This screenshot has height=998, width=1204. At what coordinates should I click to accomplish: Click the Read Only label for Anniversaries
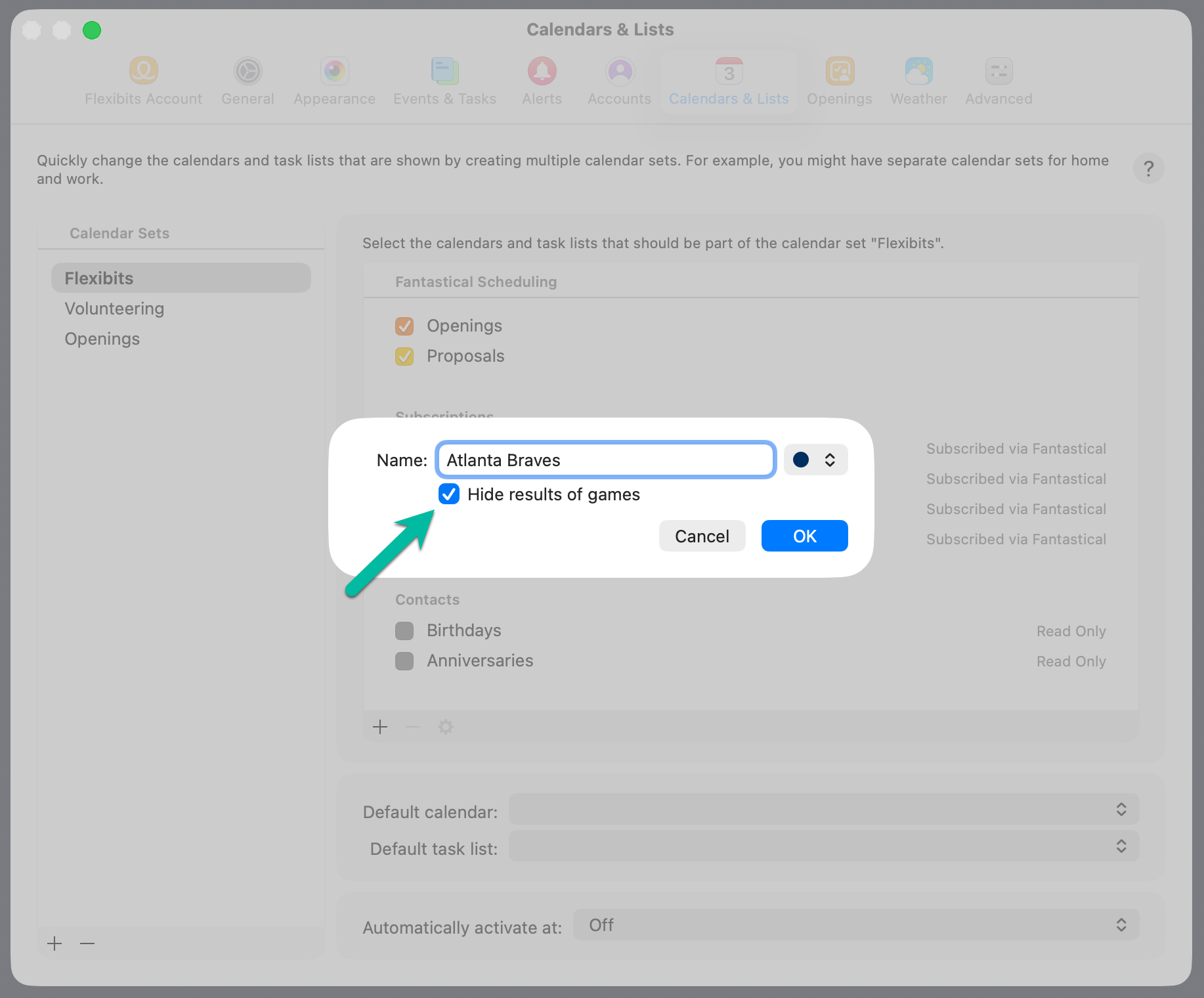1071,661
